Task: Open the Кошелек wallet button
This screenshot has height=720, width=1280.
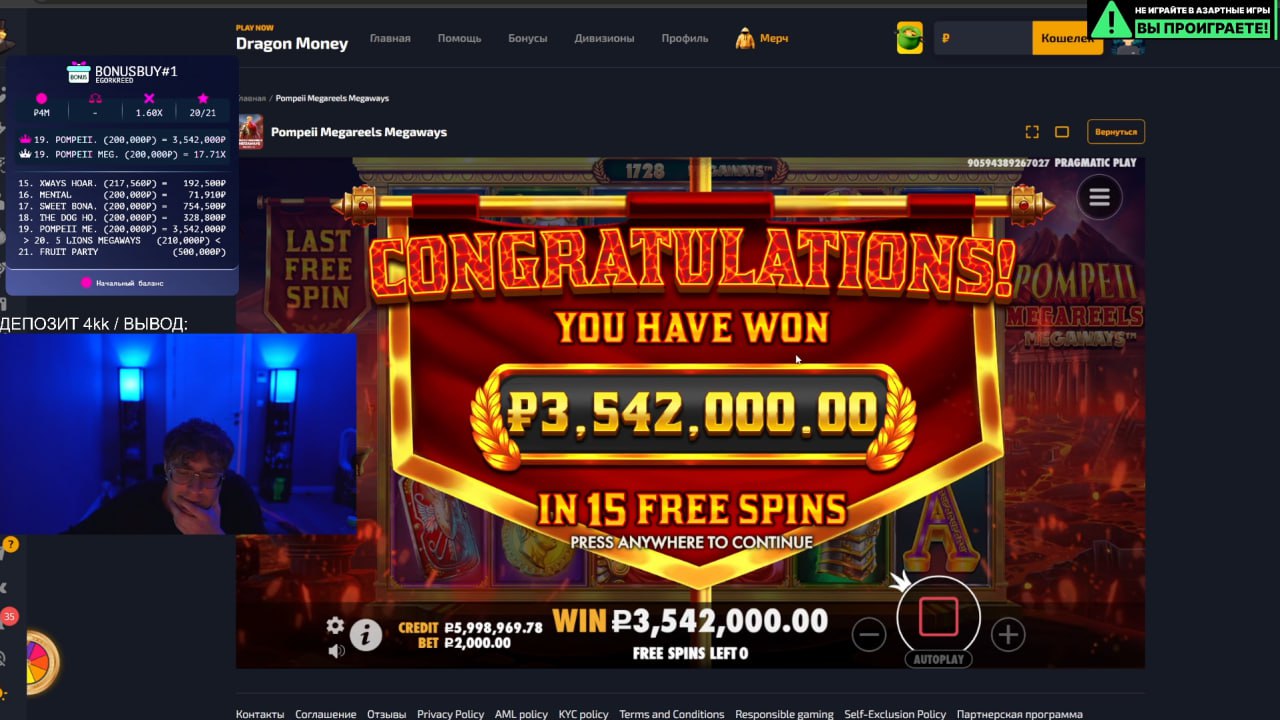Action: click(1066, 38)
